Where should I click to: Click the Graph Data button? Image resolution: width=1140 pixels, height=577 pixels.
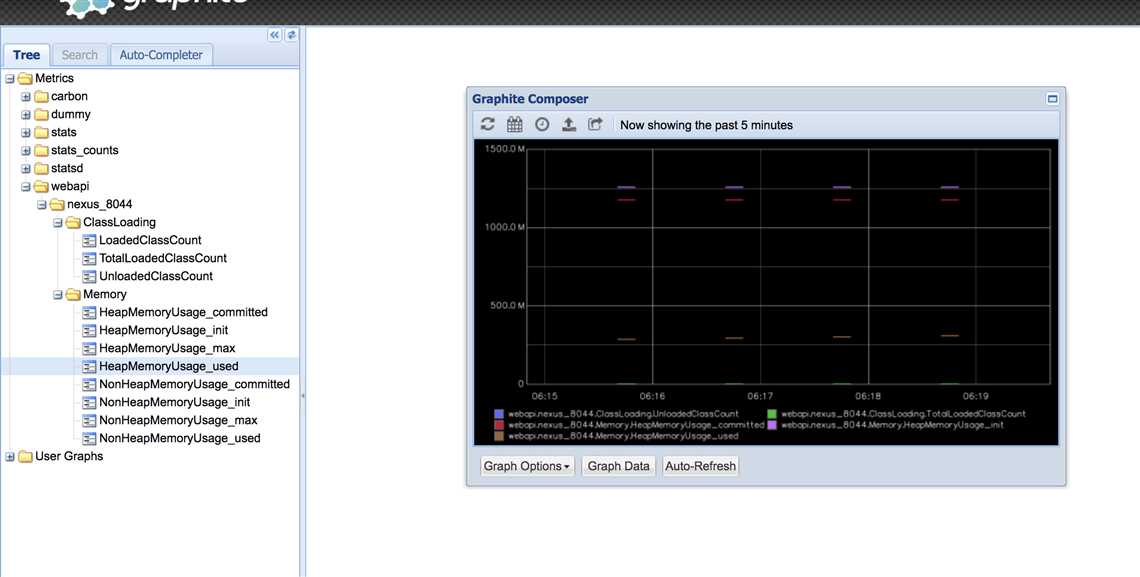(619, 466)
